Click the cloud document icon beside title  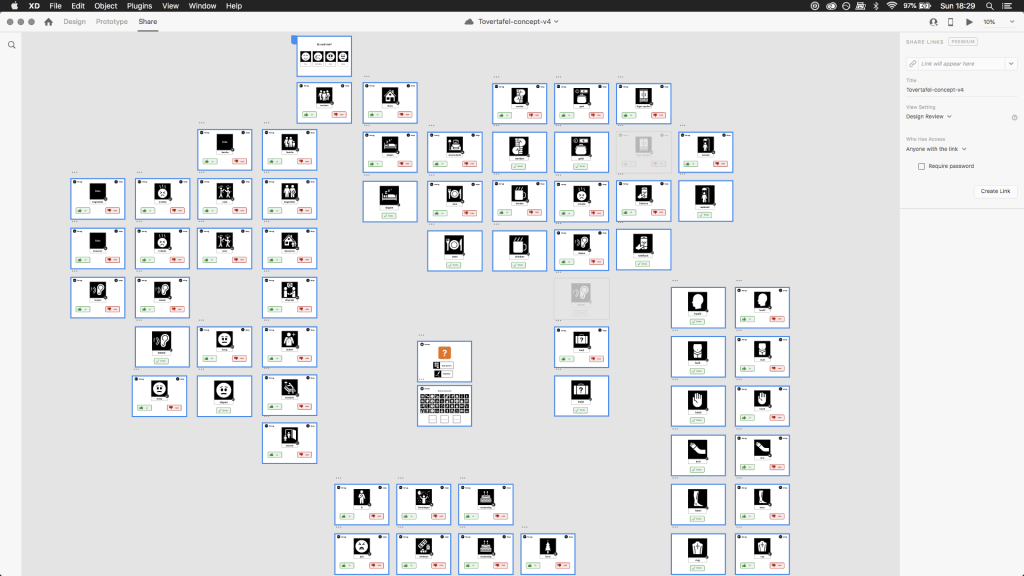click(x=469, y=22)
